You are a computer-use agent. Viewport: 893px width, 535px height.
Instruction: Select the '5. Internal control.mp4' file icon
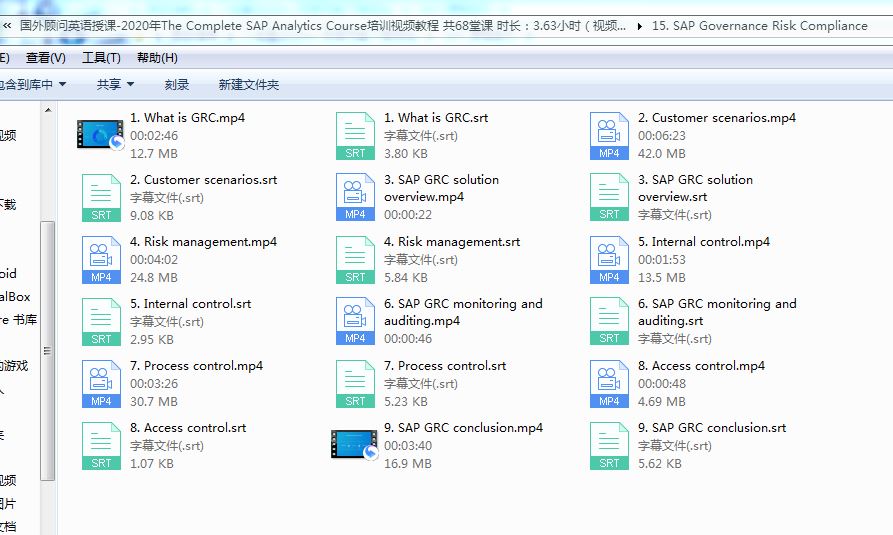(x=609, y=260)
